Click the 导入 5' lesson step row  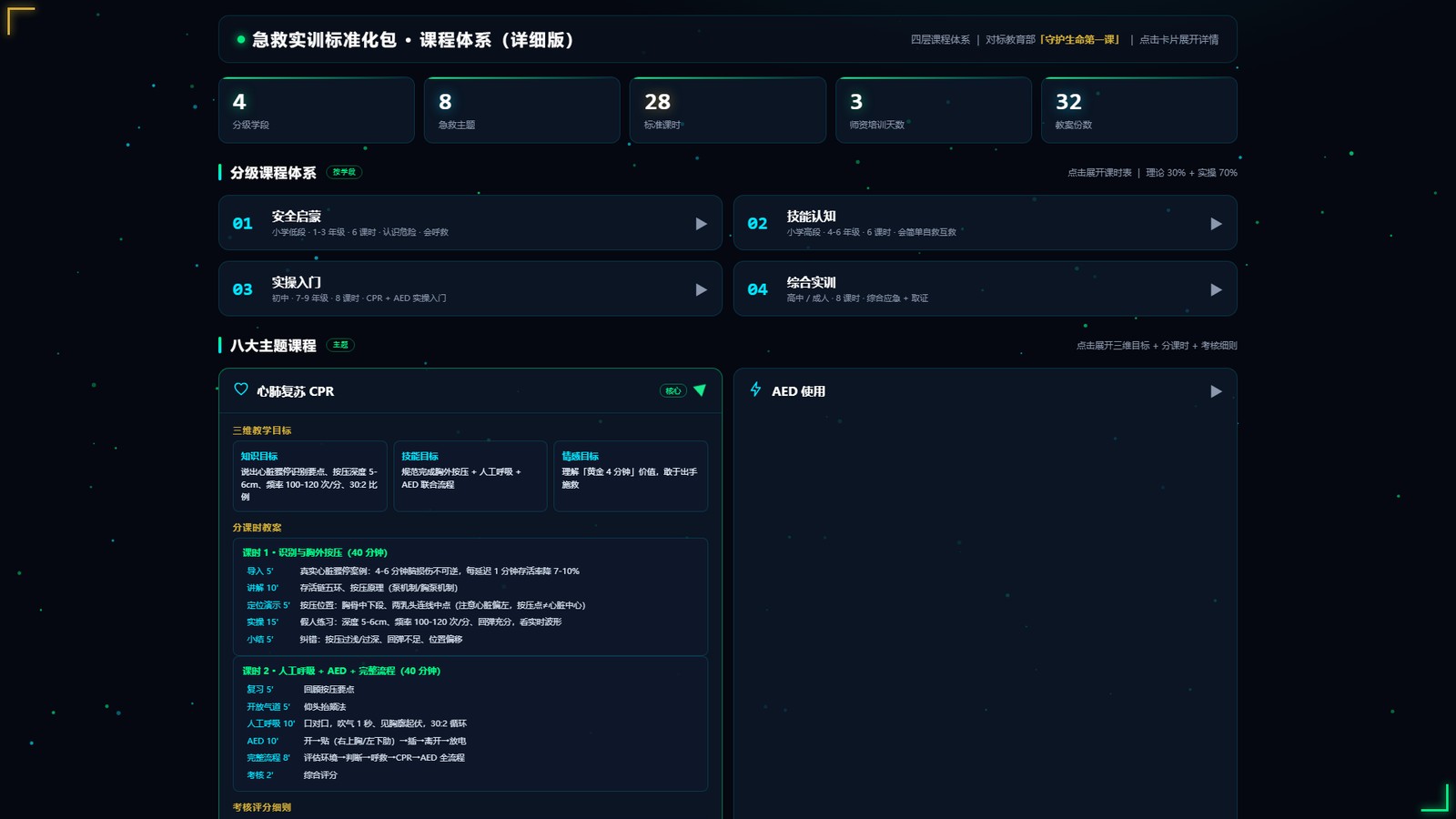(x=470, y=571)
